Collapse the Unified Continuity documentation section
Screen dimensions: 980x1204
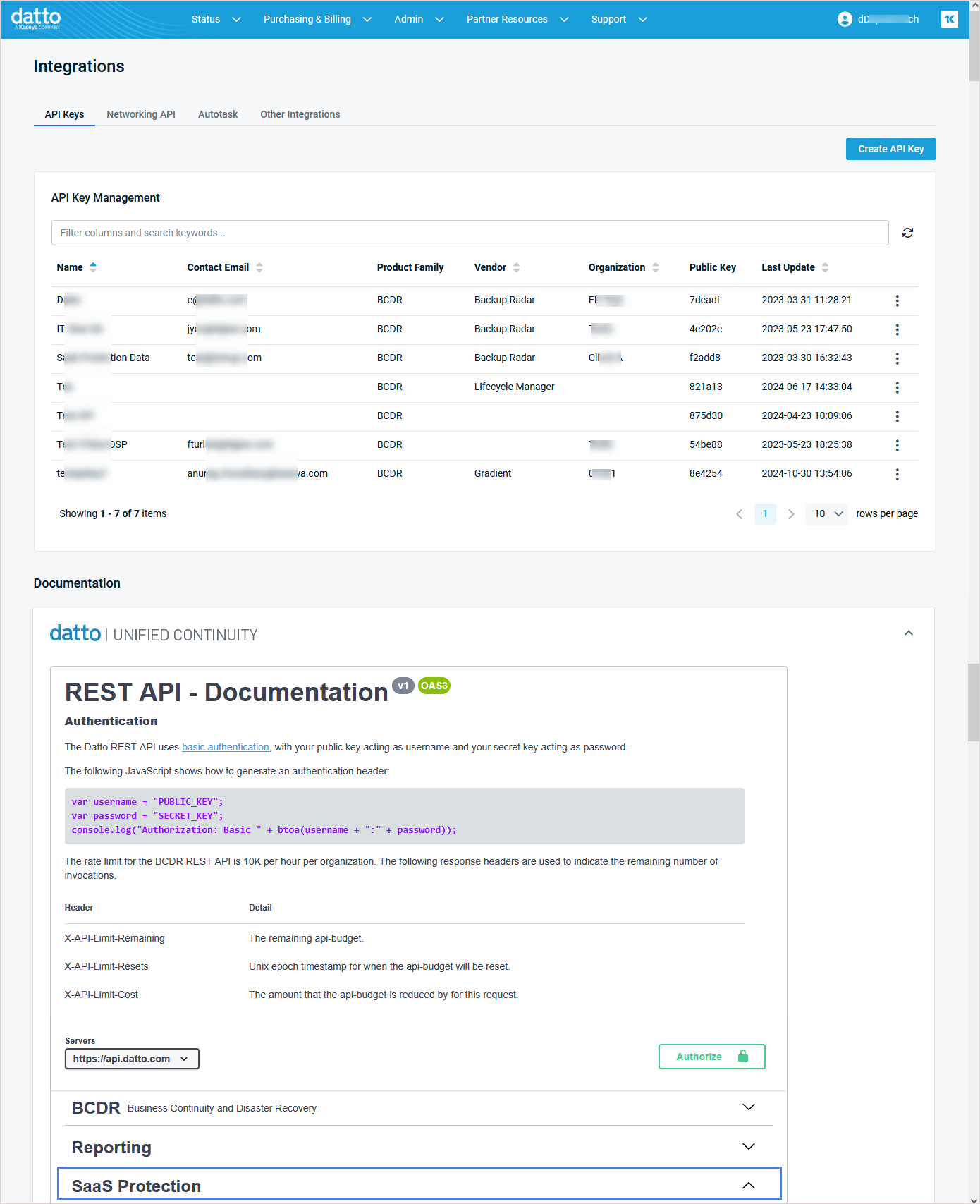909,633
